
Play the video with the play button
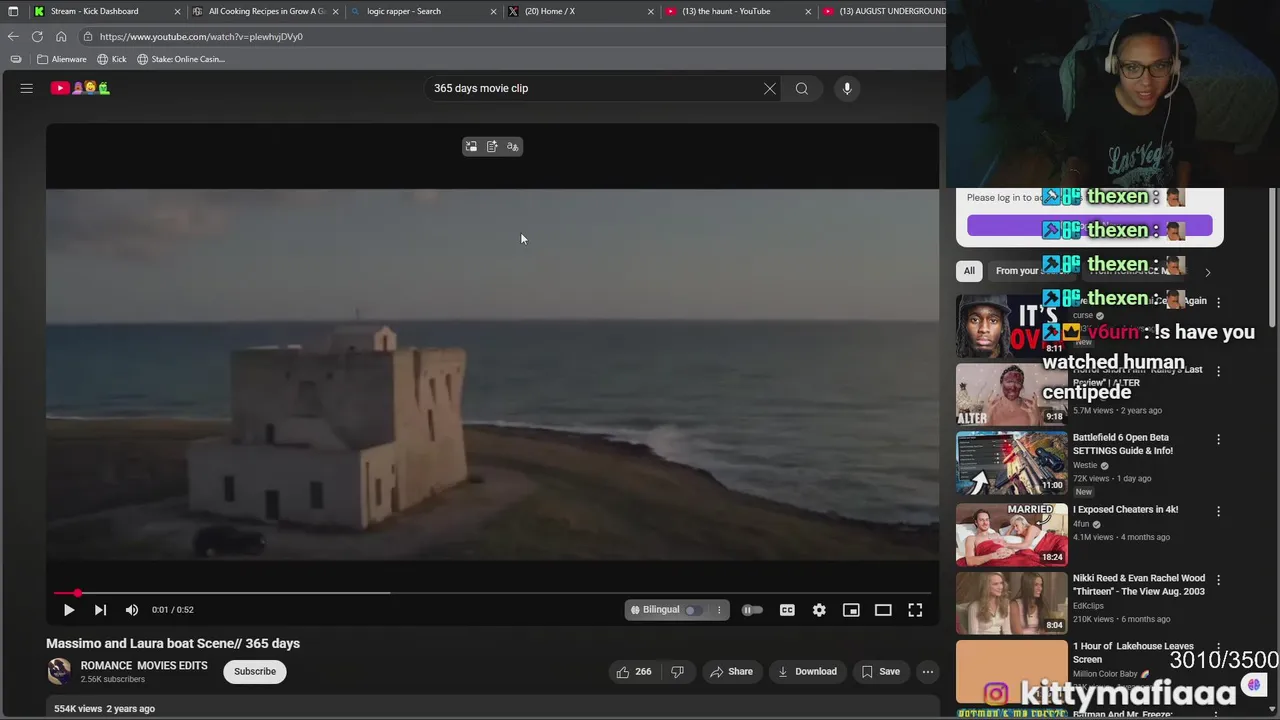(69, 610)
